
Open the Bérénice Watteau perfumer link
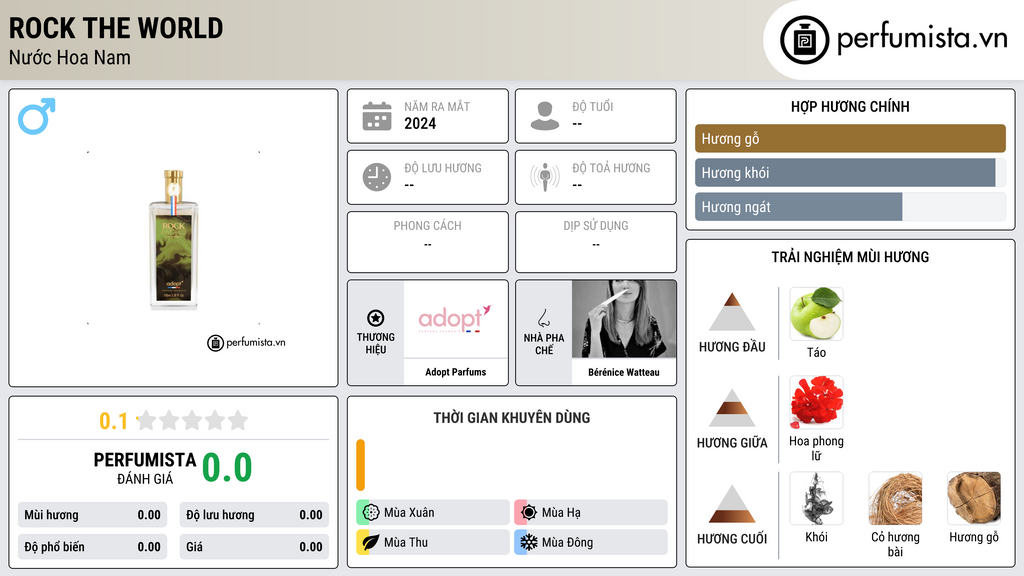pos(624,372)
